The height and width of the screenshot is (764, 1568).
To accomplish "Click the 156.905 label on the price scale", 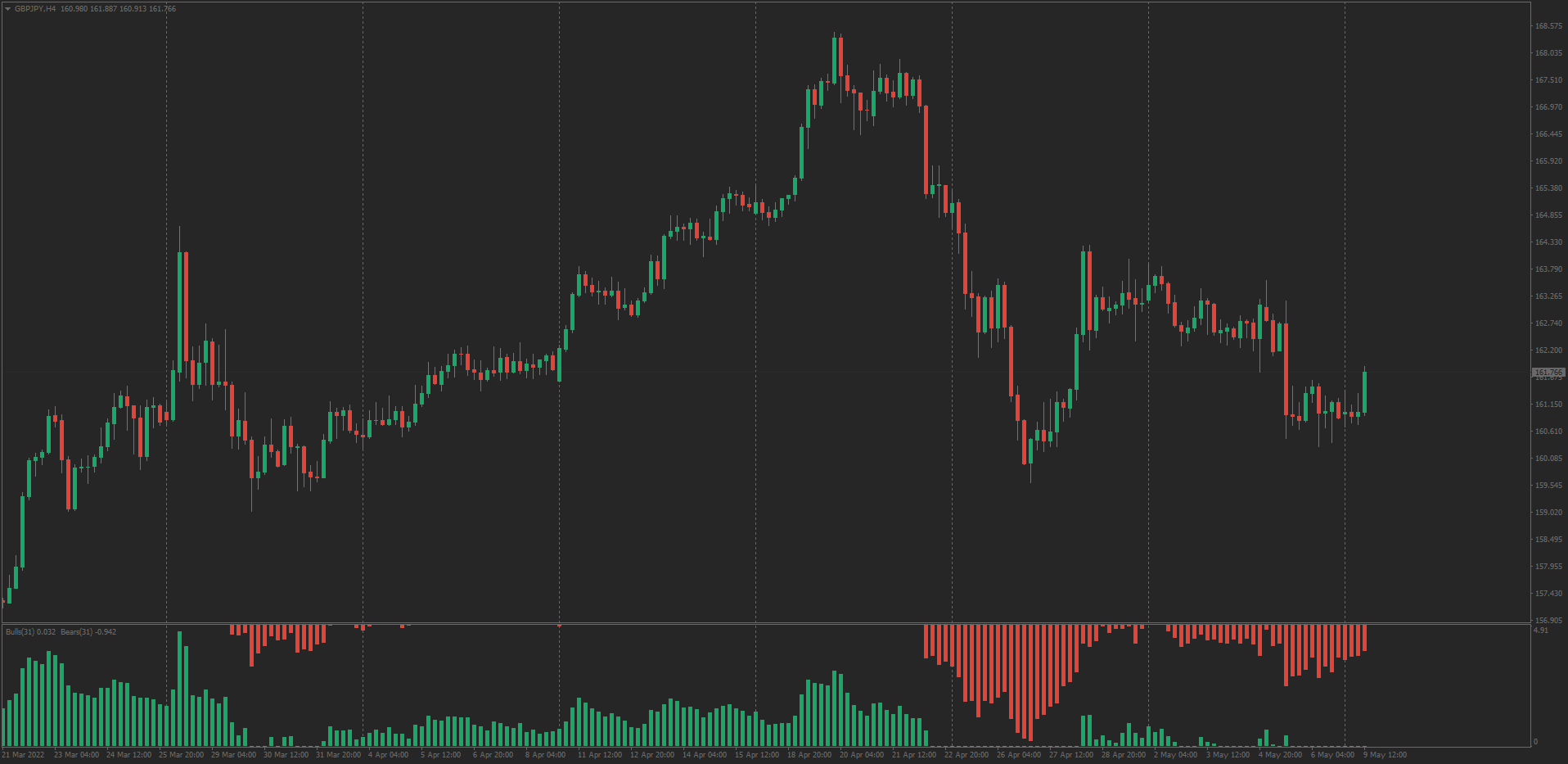I will click(x=1548, y=621).
